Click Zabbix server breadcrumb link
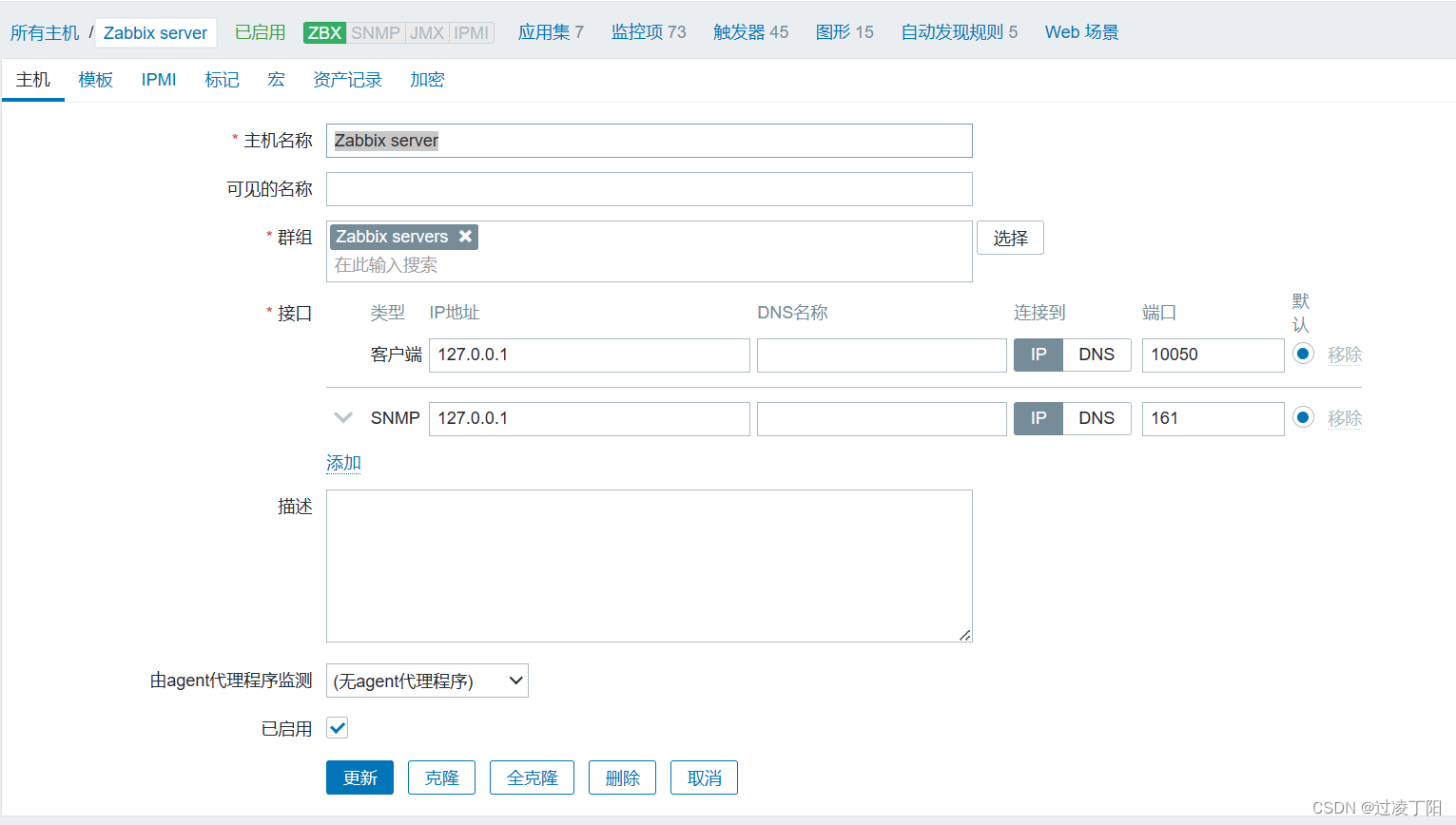The image size is (1456, 825). 155,32
